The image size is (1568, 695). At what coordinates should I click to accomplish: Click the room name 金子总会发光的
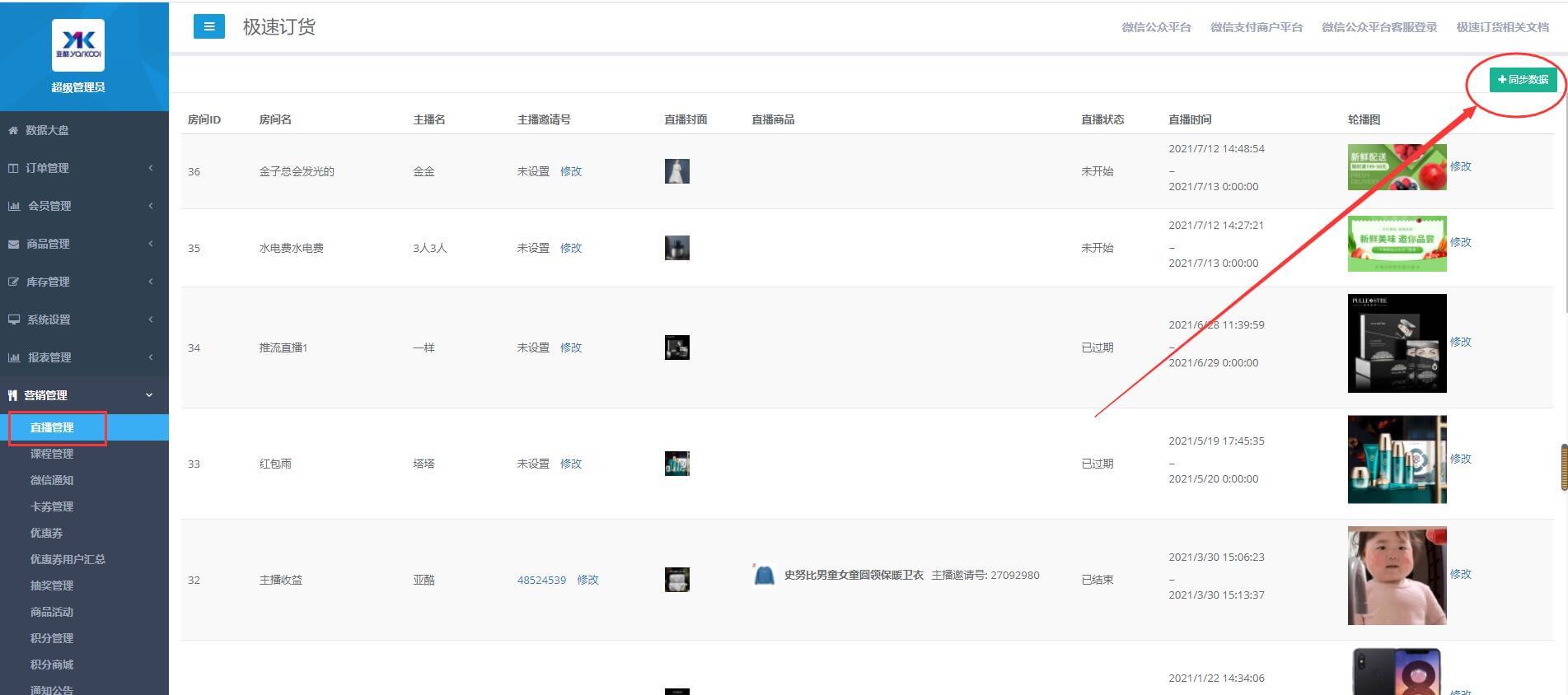(297, 171)
